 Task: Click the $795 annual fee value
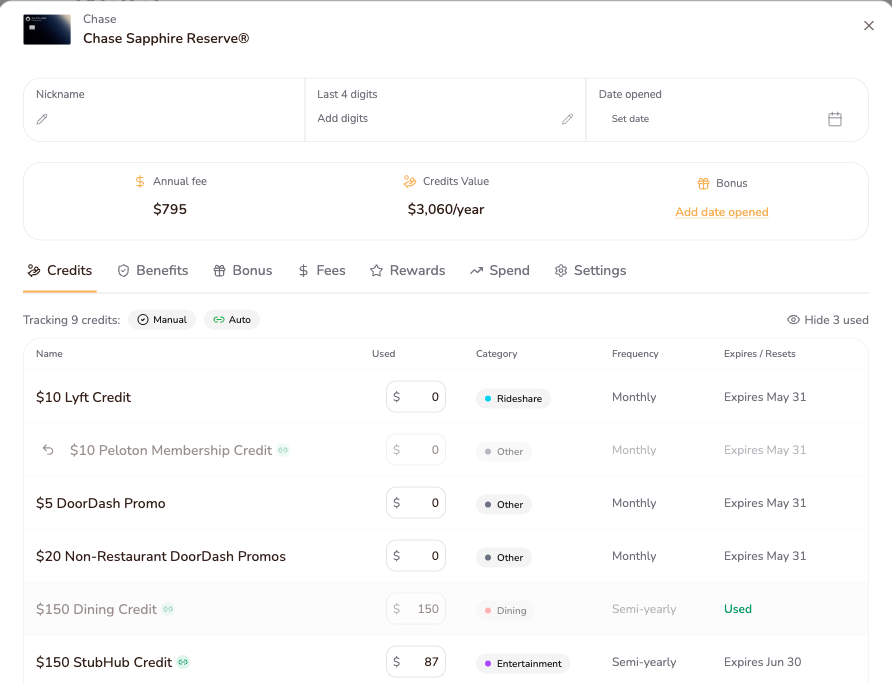(170, 209)
